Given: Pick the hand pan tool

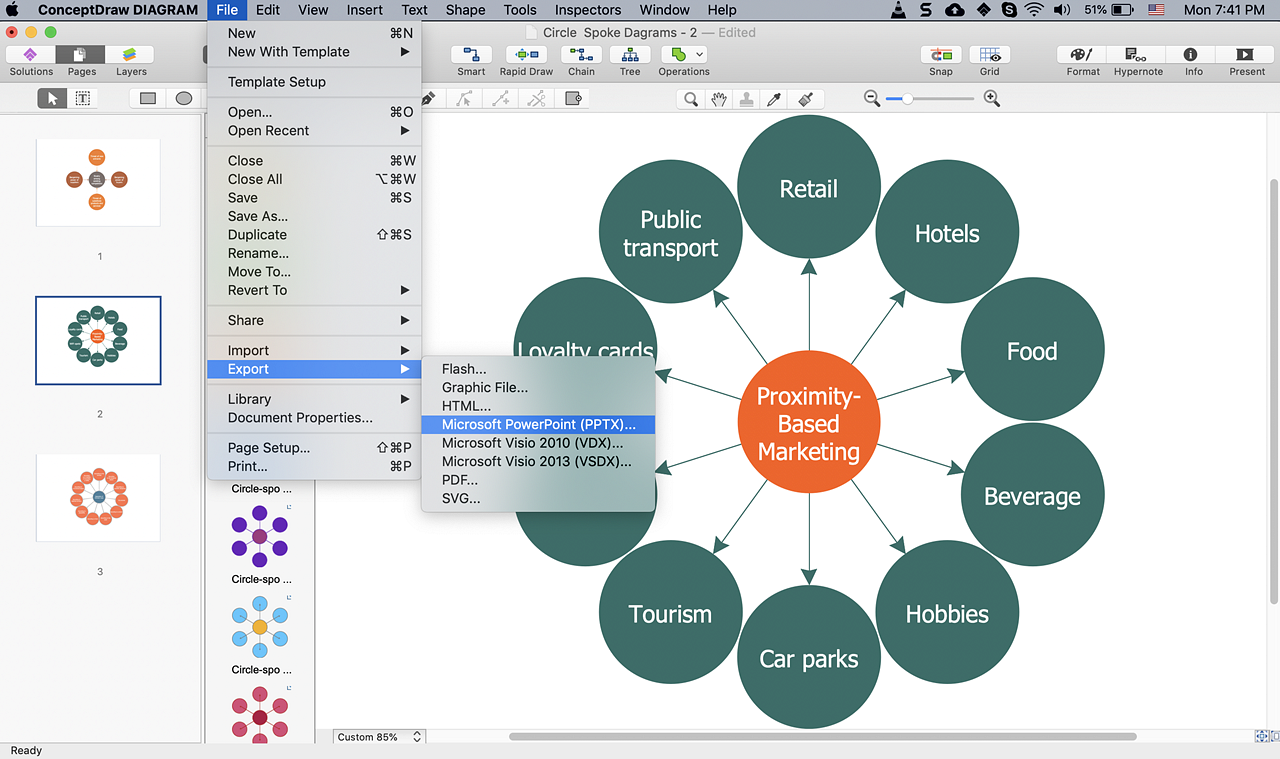Looking at the screenshot, I should click(718, 99).
